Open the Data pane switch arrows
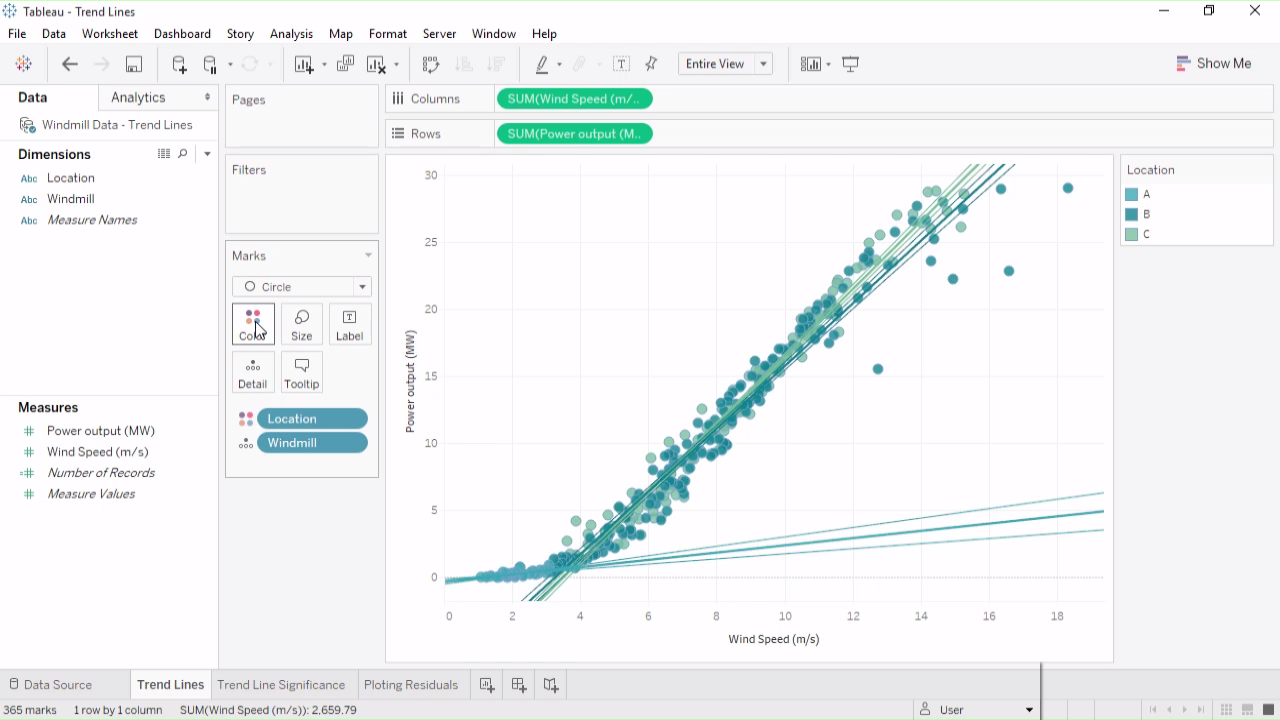This screenshot has width=1280, height=720. point(208,98)
